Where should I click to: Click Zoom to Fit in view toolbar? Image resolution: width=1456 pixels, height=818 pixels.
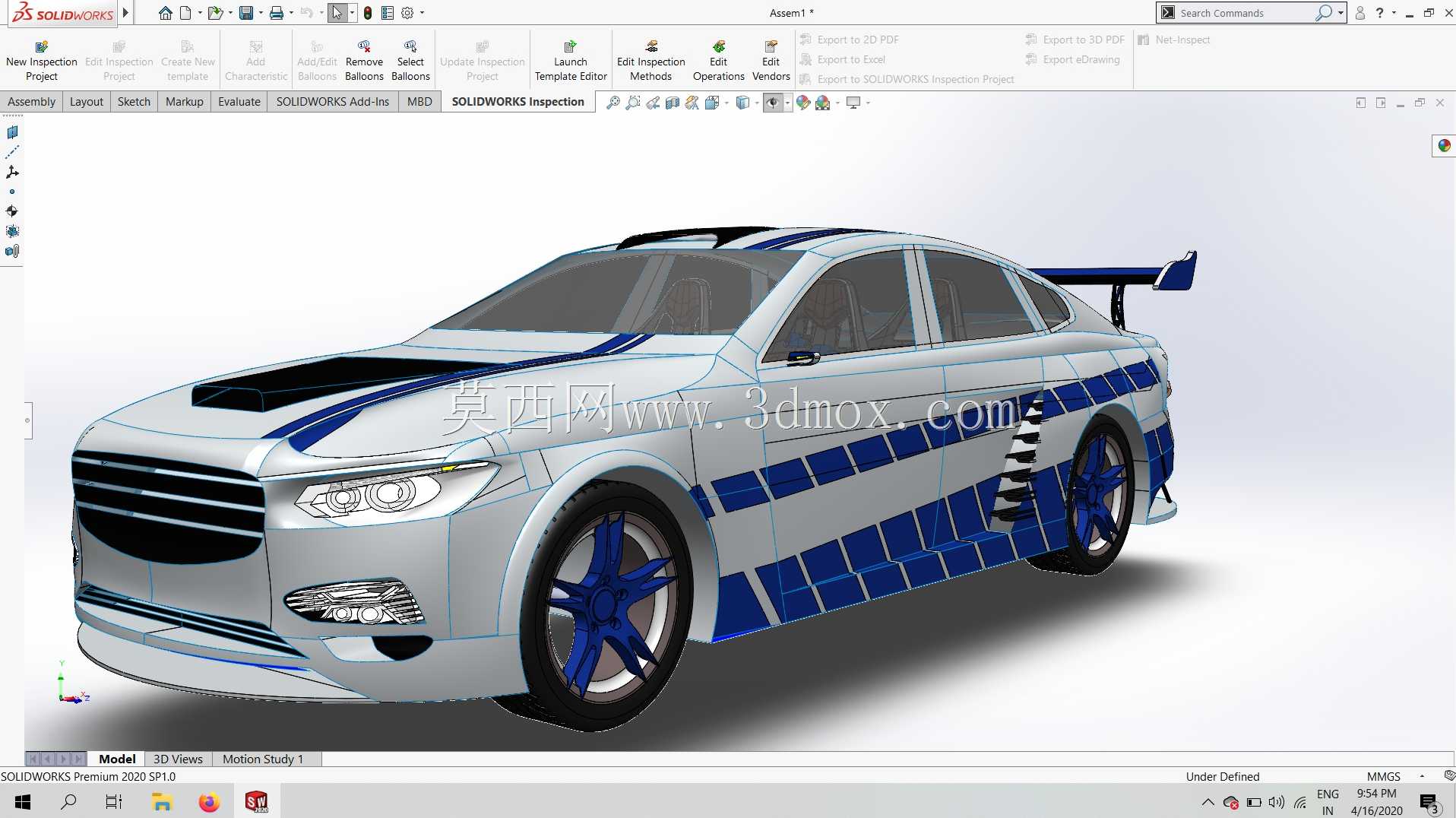[613, 103]
